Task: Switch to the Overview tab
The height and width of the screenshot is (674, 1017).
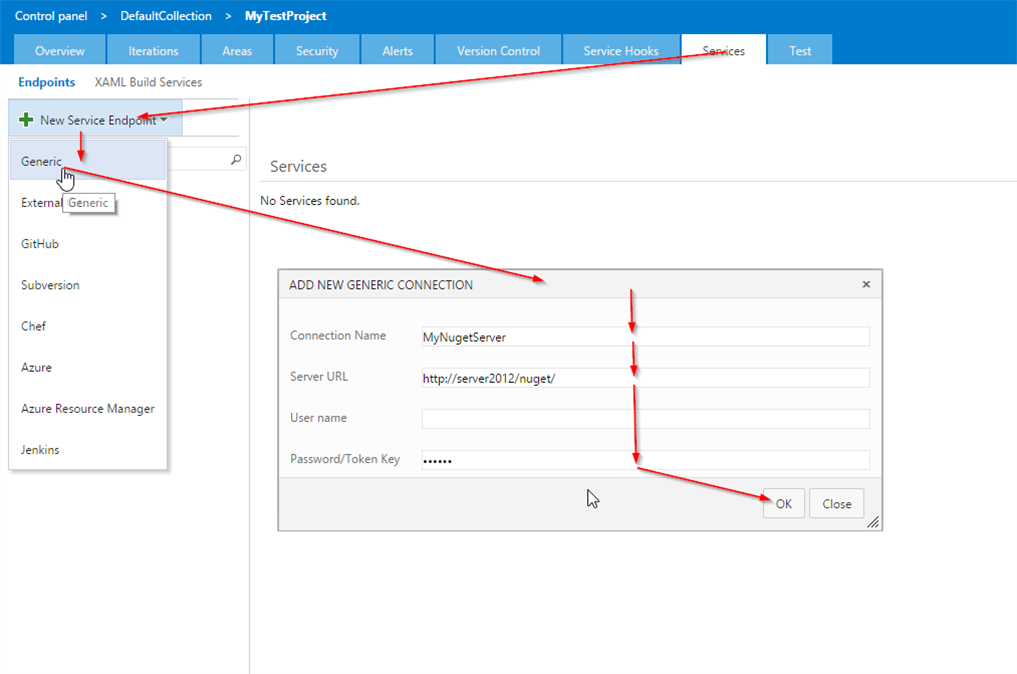Action: [x=59, y=49]
